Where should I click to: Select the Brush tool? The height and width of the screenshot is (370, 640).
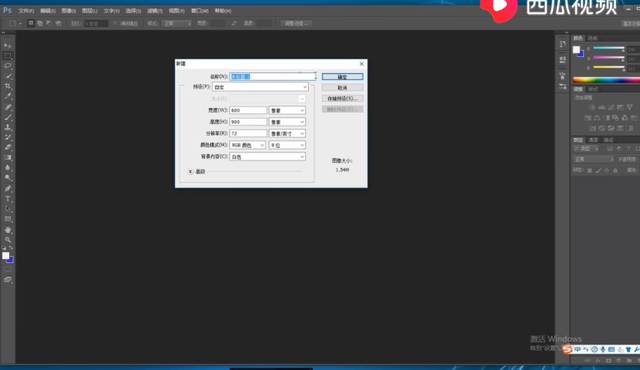point(8,117)
